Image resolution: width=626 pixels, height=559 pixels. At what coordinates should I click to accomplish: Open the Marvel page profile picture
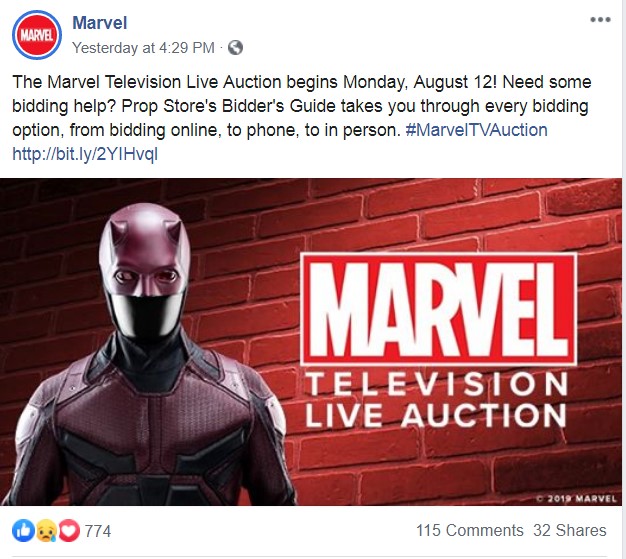coord(37,35)
